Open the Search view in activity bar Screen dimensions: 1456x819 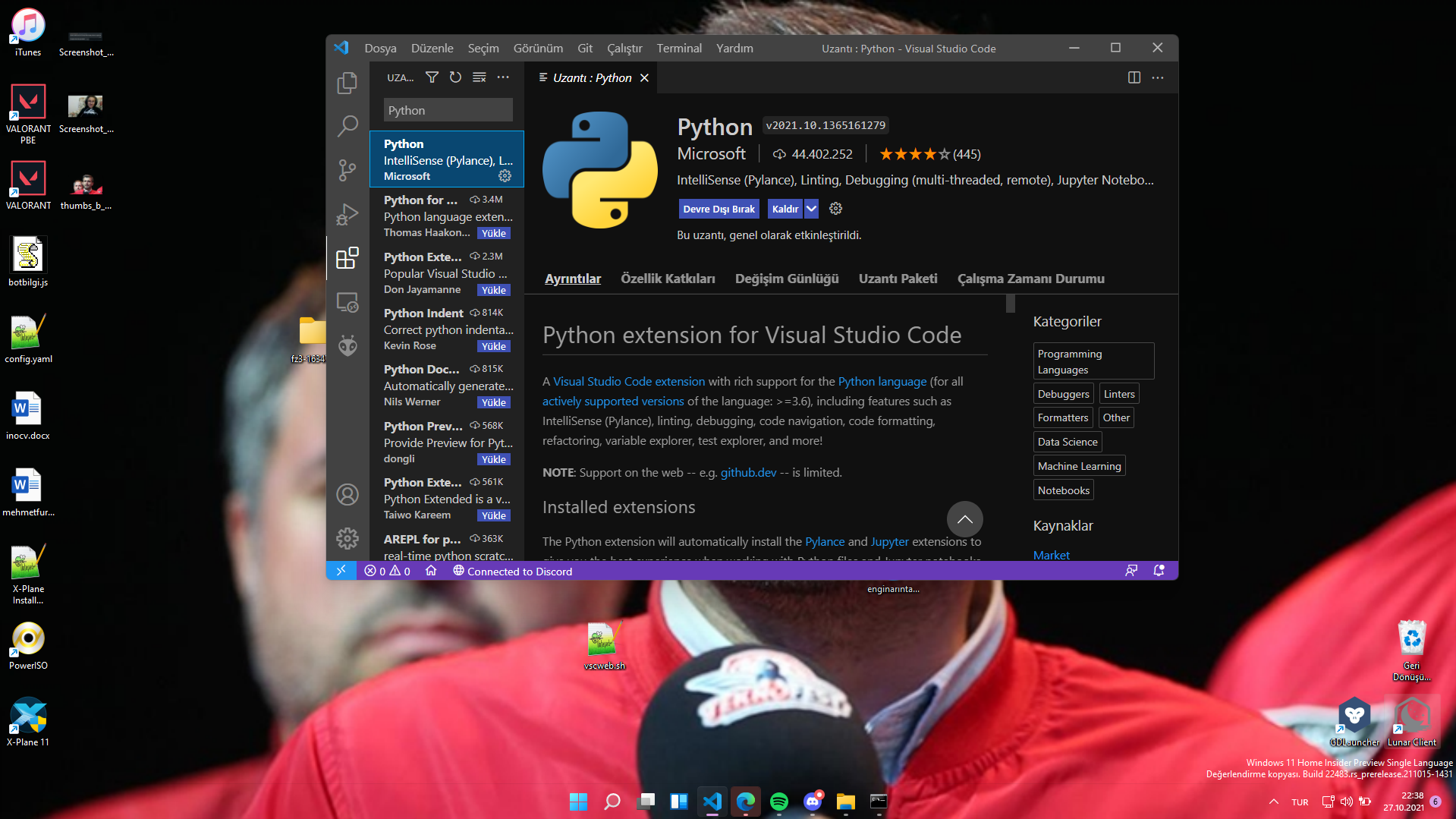347,125
